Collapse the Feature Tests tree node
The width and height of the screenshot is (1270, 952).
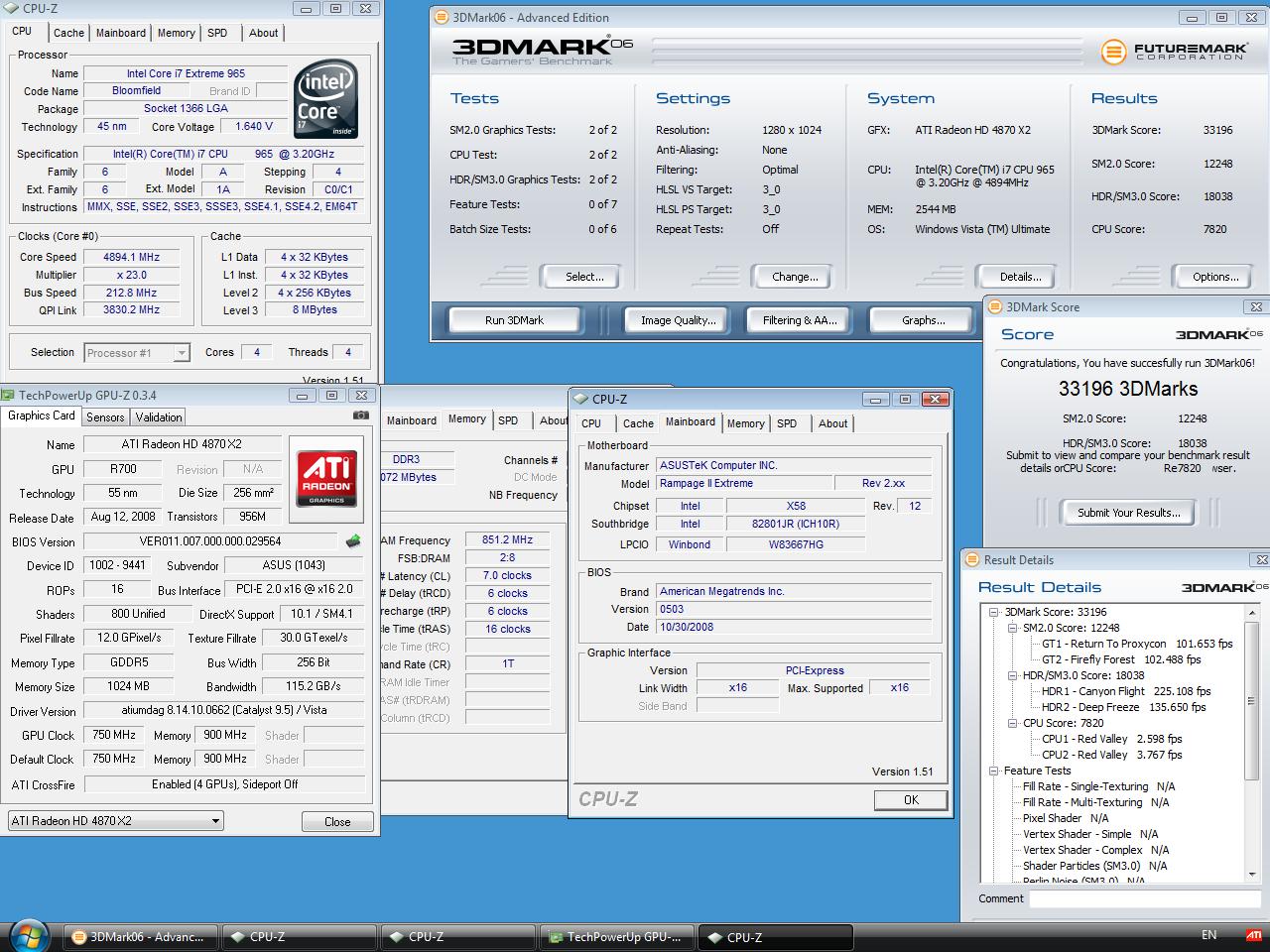(x=994, y=771)
